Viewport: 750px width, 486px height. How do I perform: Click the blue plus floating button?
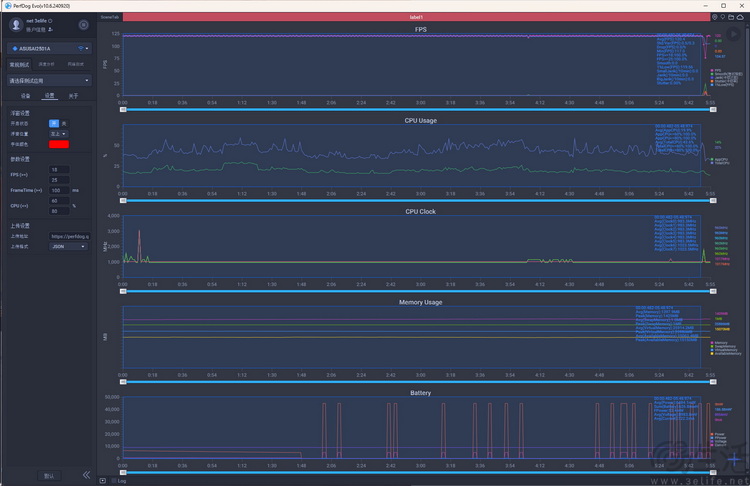[x=734, y=460]
